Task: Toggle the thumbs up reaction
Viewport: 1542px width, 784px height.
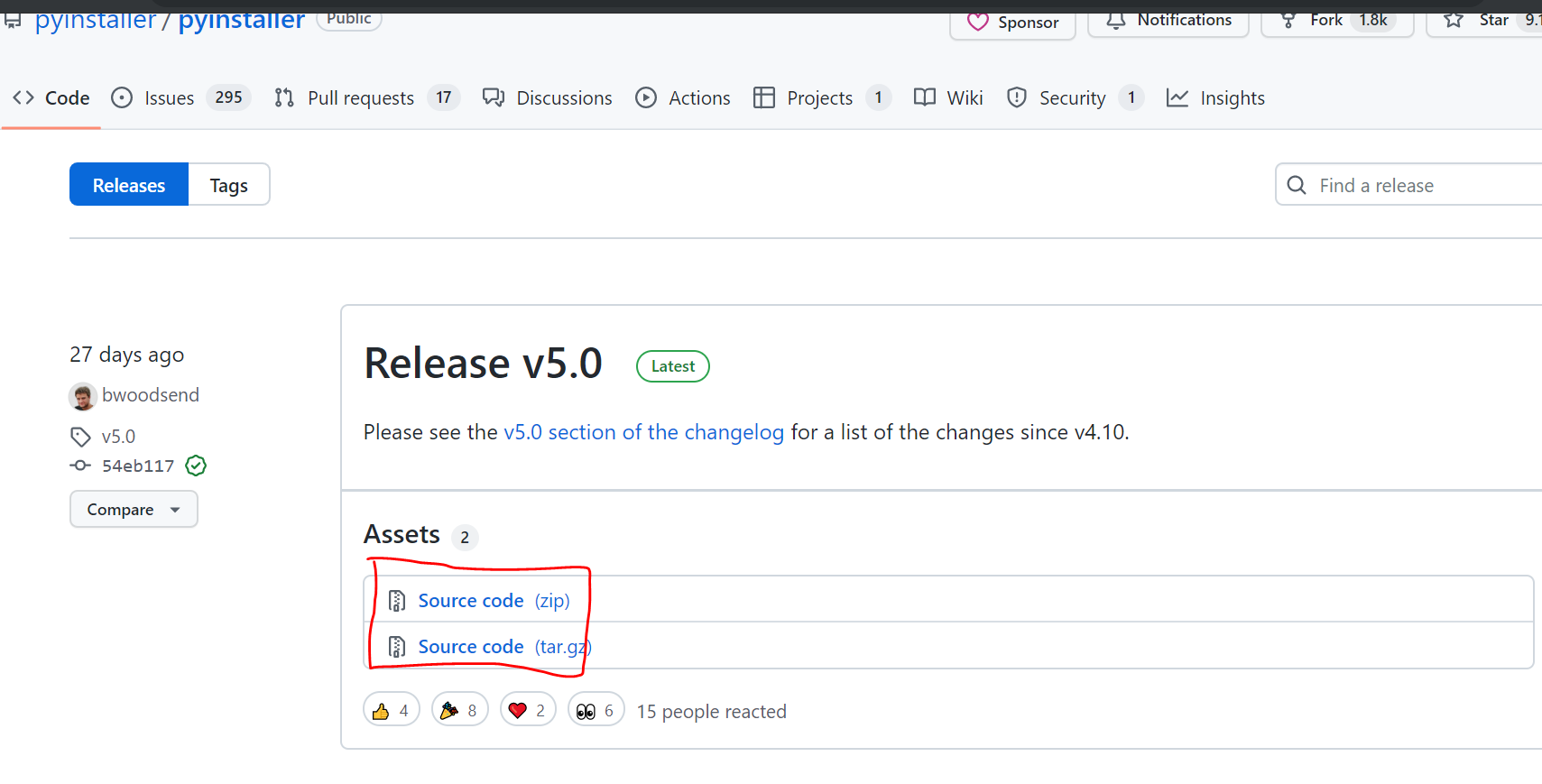Action: [392, 711]
